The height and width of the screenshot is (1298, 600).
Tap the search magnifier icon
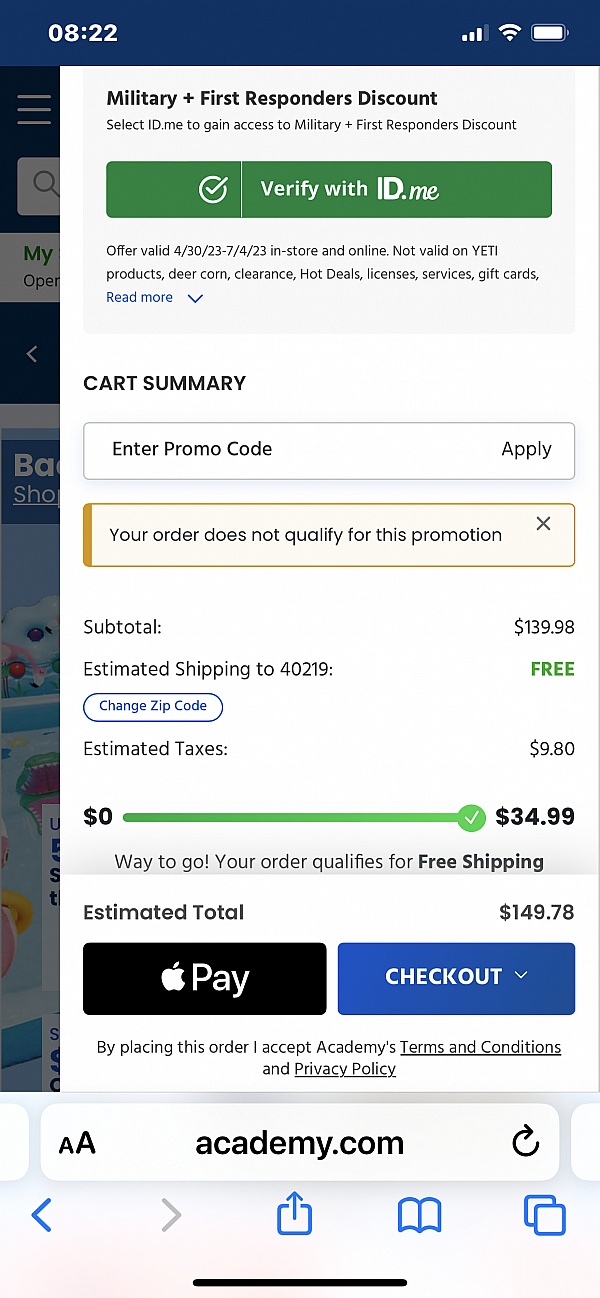click(44, 184)
